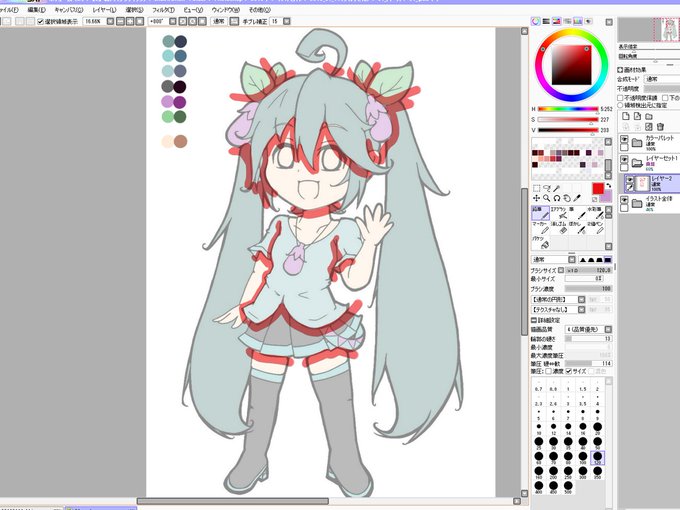Create a new layer folder icon

click(x=649, y=116)
